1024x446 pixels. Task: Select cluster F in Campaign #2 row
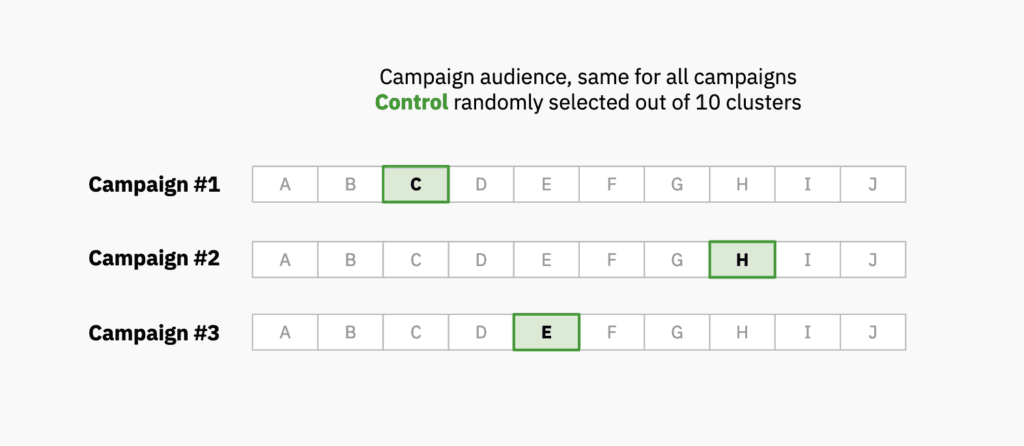click(x=611, y=259)
